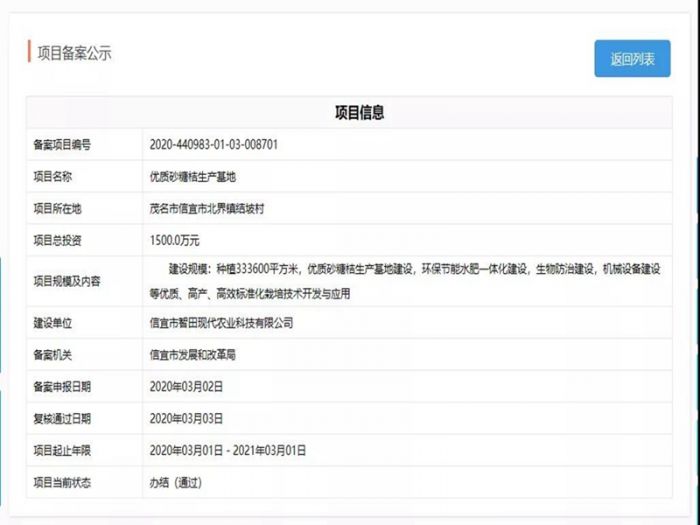700x525 pixels.
Task: Select the 项目备案公示 page heading
Action: 74,53
